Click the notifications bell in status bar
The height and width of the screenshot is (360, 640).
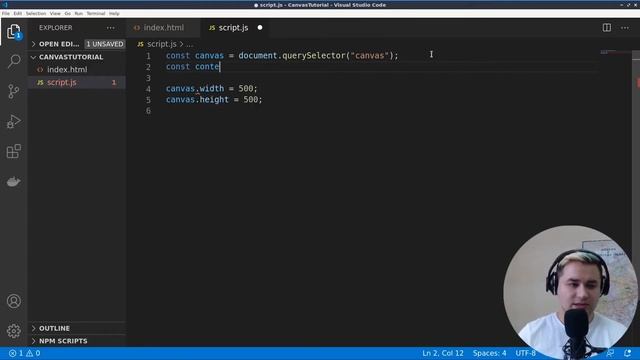[627, 353]
